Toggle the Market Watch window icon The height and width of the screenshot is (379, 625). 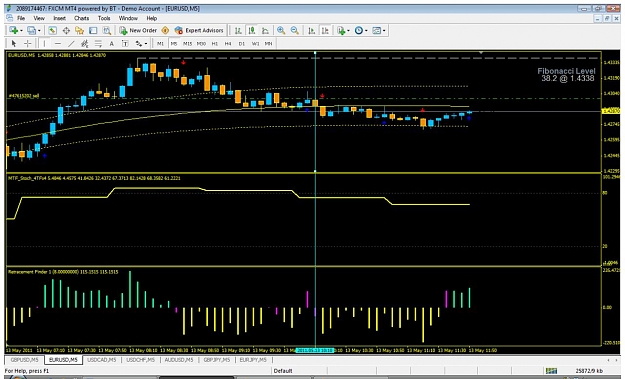click(x=52, y=30)
